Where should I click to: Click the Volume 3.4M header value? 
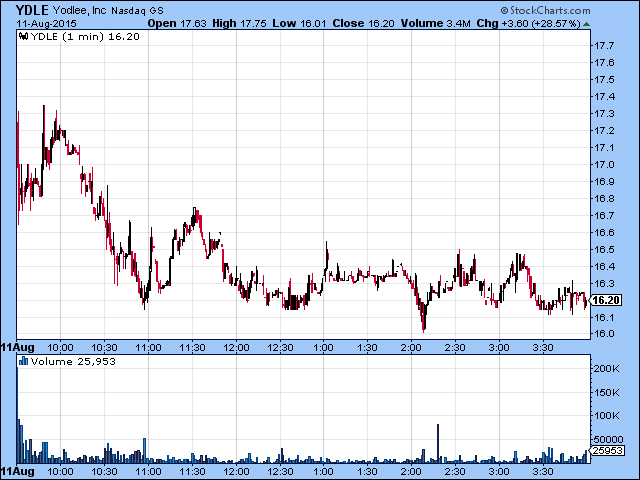pyautogui.click(x=436, y=23)
